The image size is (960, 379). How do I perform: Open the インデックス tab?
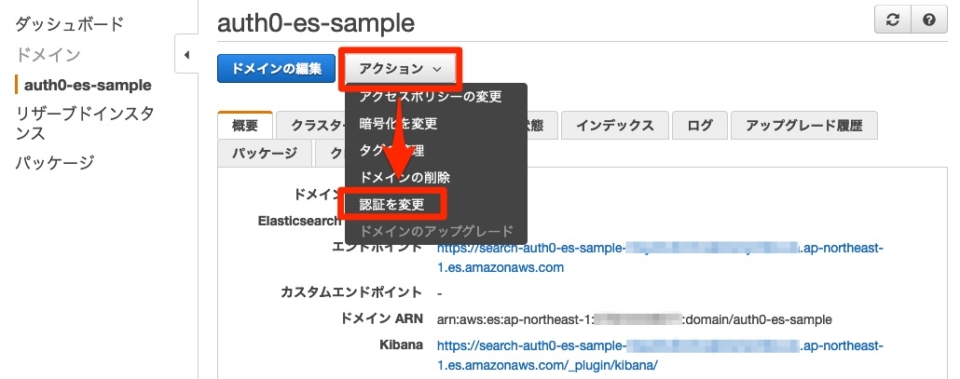[x=615, y=126]
